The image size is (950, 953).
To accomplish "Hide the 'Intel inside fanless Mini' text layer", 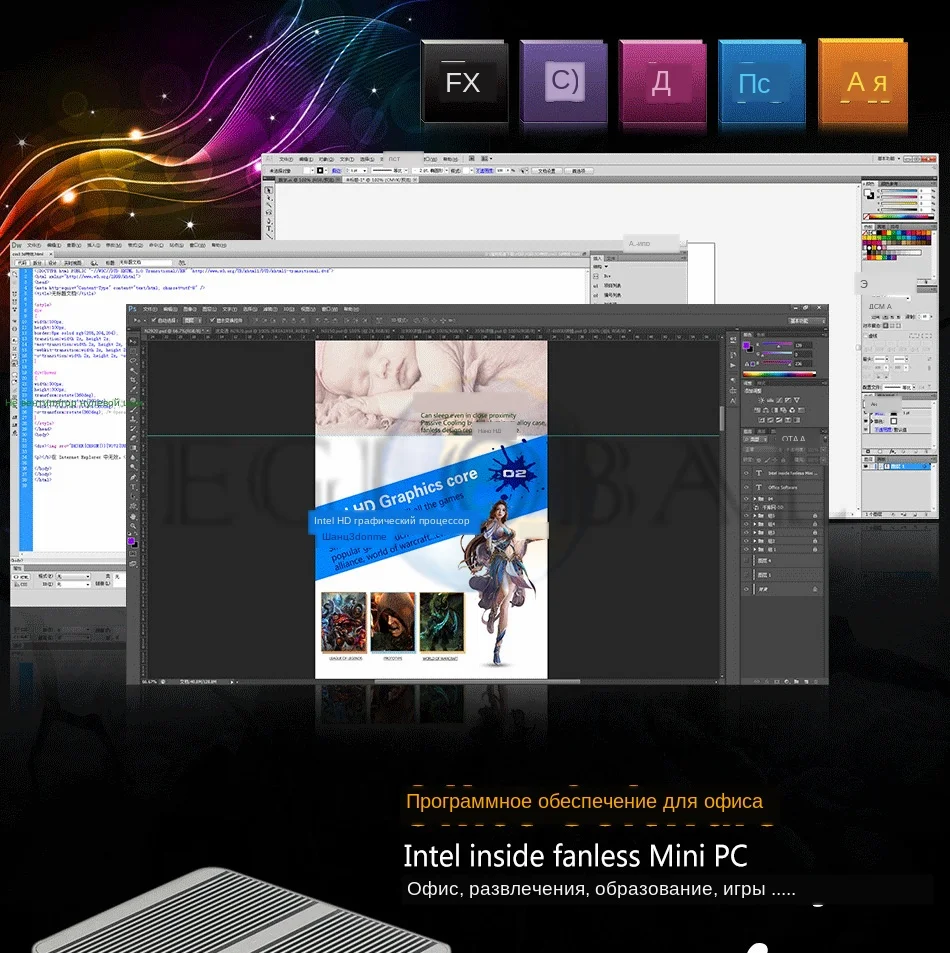I will click(x=746, y=473).
